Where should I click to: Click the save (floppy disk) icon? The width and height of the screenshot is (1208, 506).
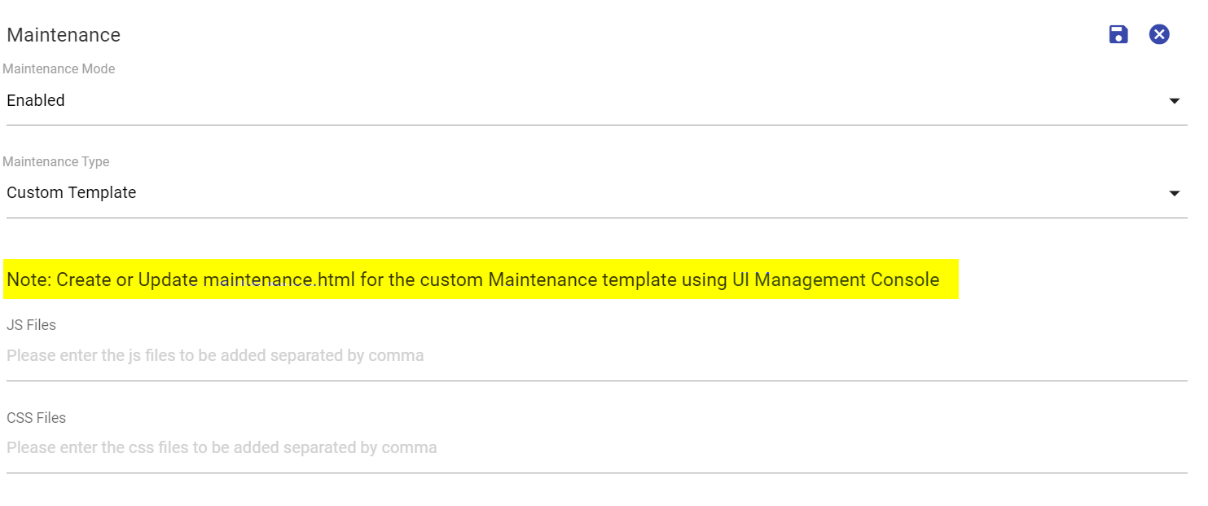[1118, 35]
